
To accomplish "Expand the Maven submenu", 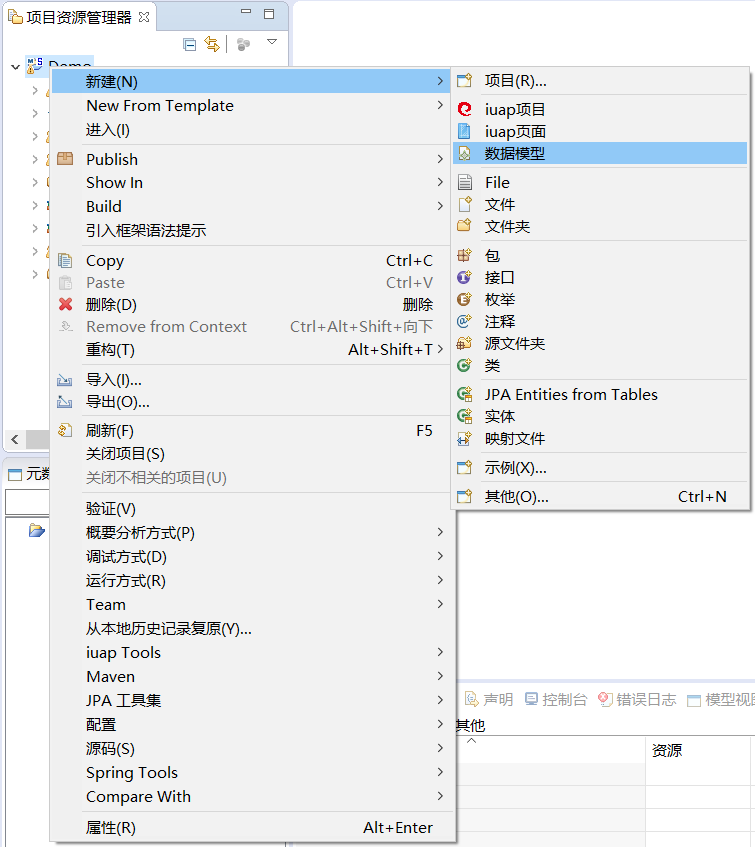I will [x=110, y=676].
